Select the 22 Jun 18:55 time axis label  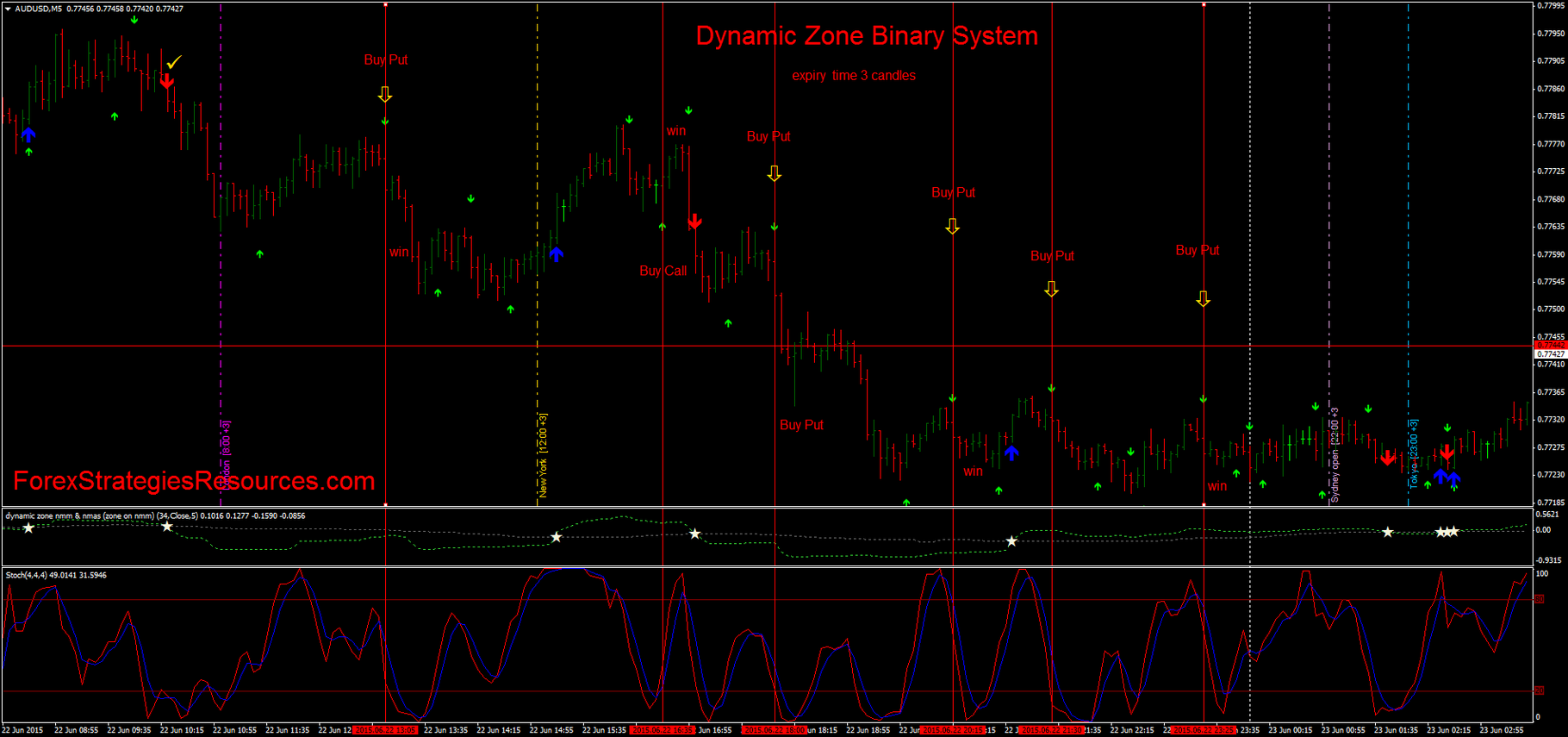click(x=868, y=730)
